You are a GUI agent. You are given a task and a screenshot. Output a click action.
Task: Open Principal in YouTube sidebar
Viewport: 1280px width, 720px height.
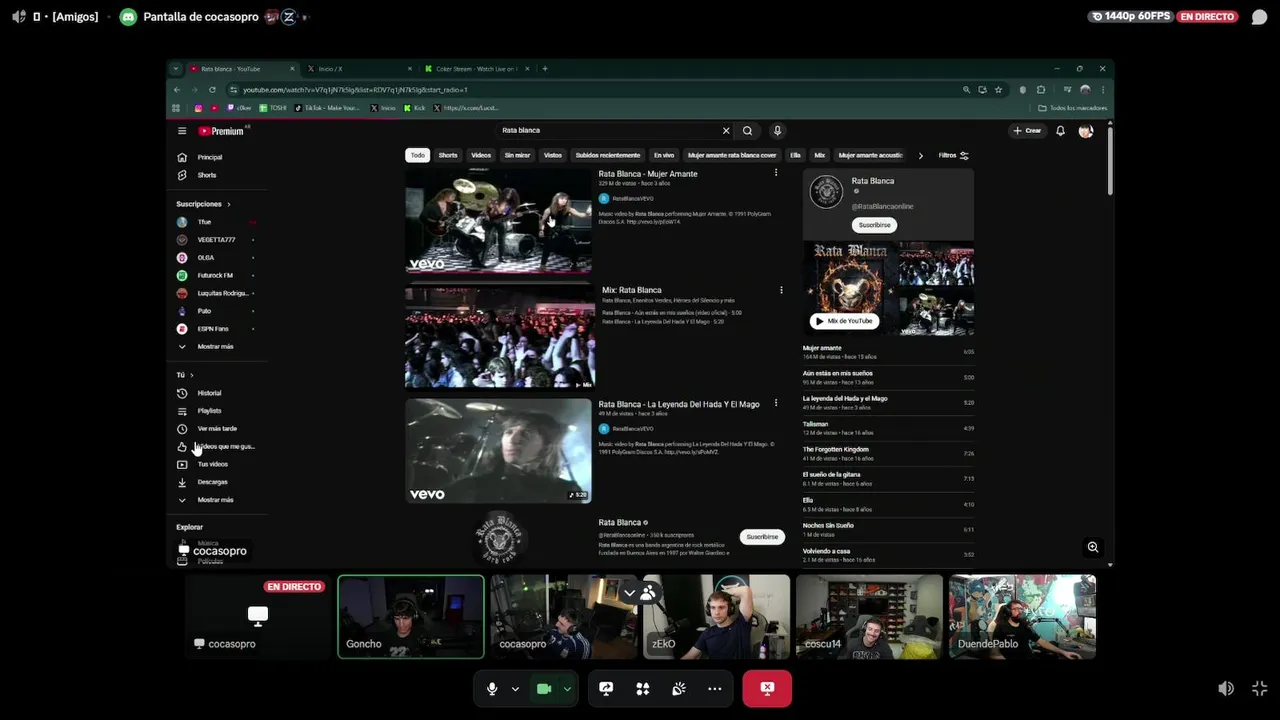[x=210, y=157]
